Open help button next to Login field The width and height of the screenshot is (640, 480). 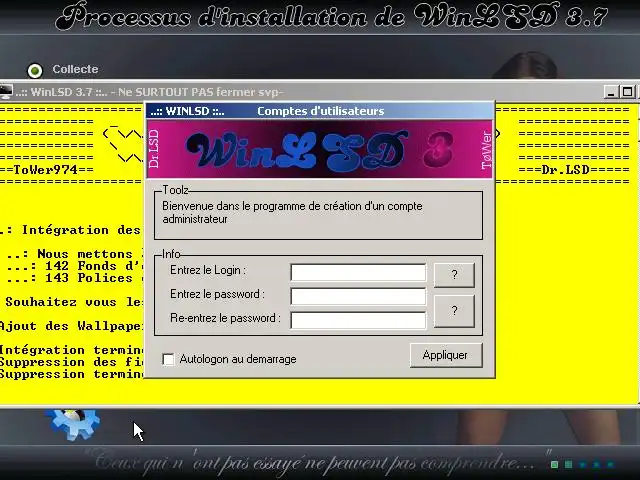454,275
